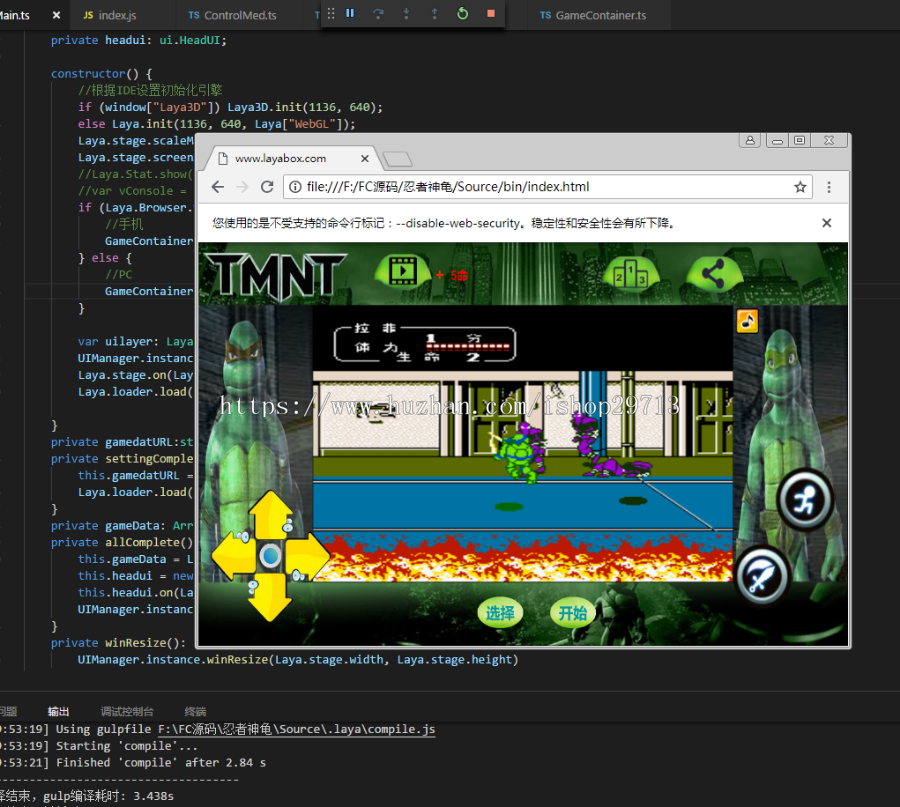Click the browser user profile icon

tap(750, 141)
